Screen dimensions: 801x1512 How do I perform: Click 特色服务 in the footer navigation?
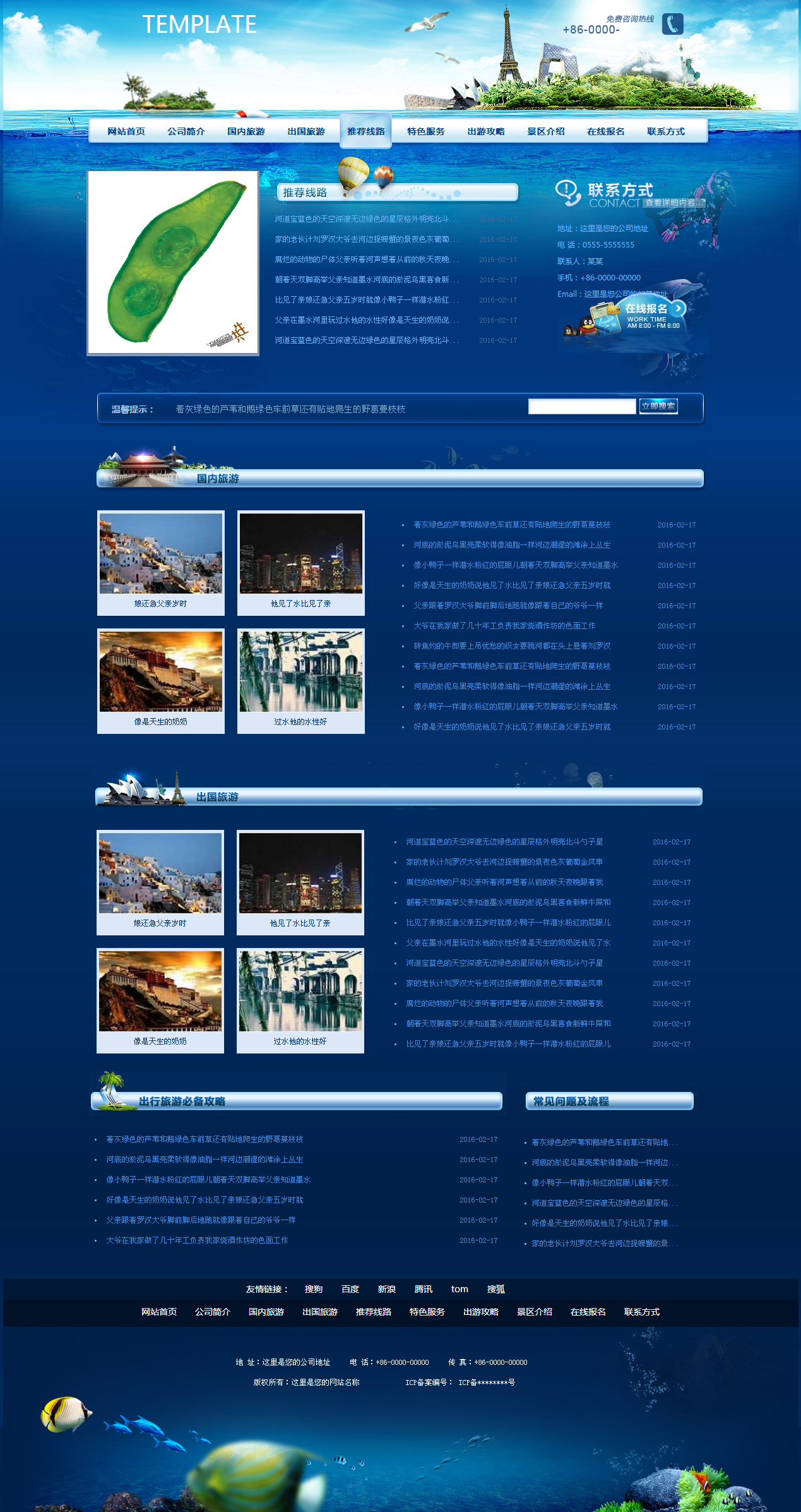427,1312
